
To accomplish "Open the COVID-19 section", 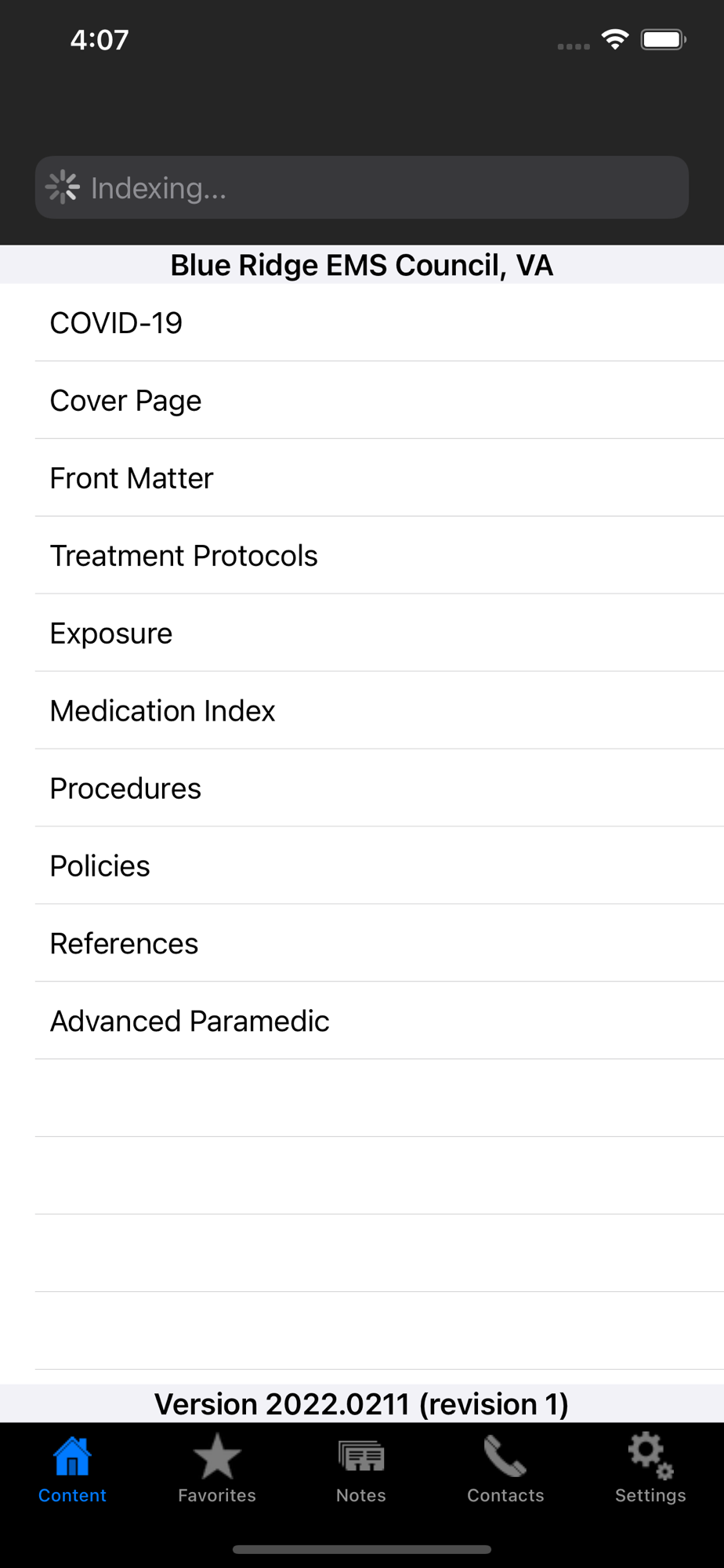I will (x=116, y=323).
